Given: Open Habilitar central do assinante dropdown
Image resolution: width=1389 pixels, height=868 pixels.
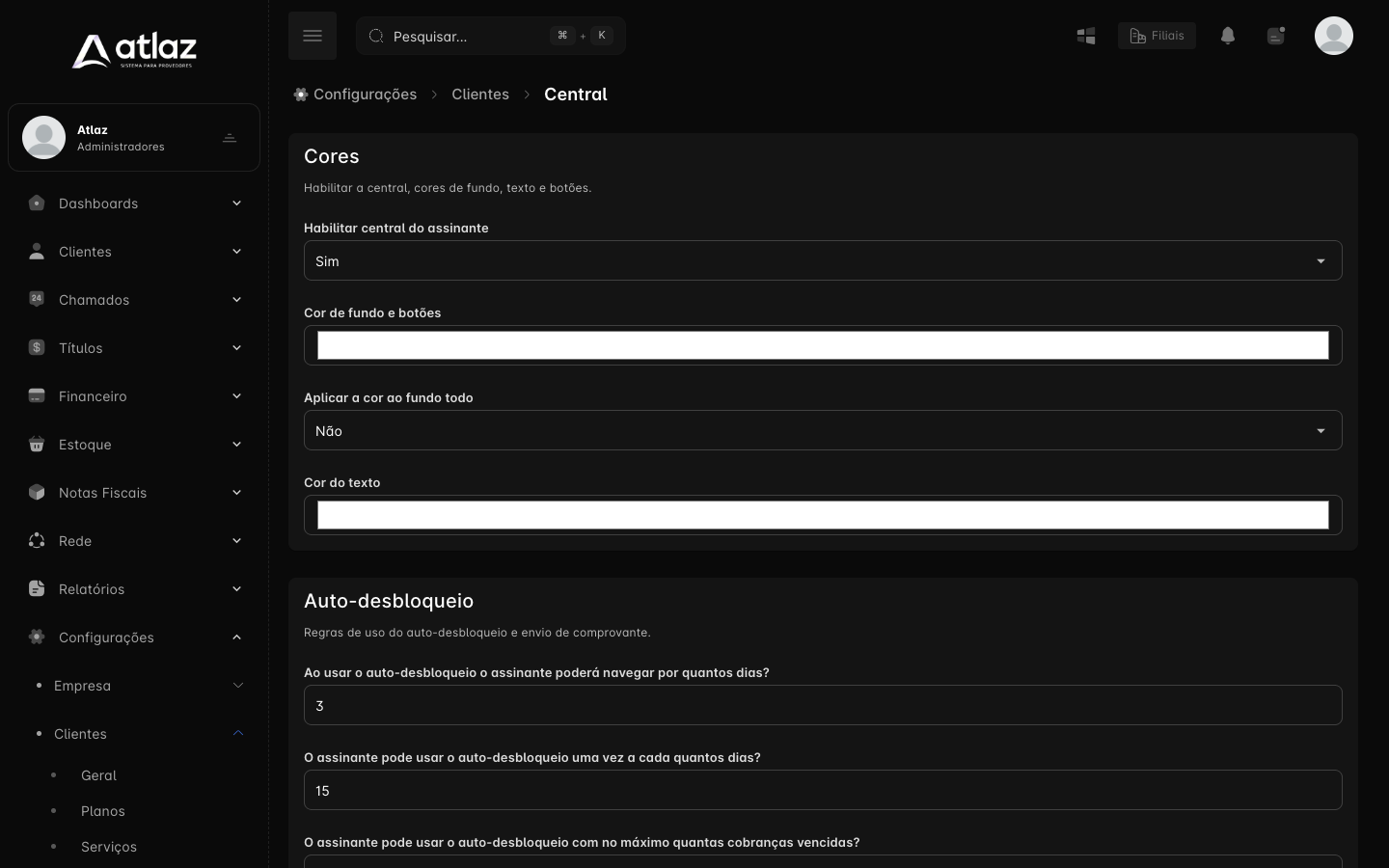Looking at the screenshot, I should point(823,260).
